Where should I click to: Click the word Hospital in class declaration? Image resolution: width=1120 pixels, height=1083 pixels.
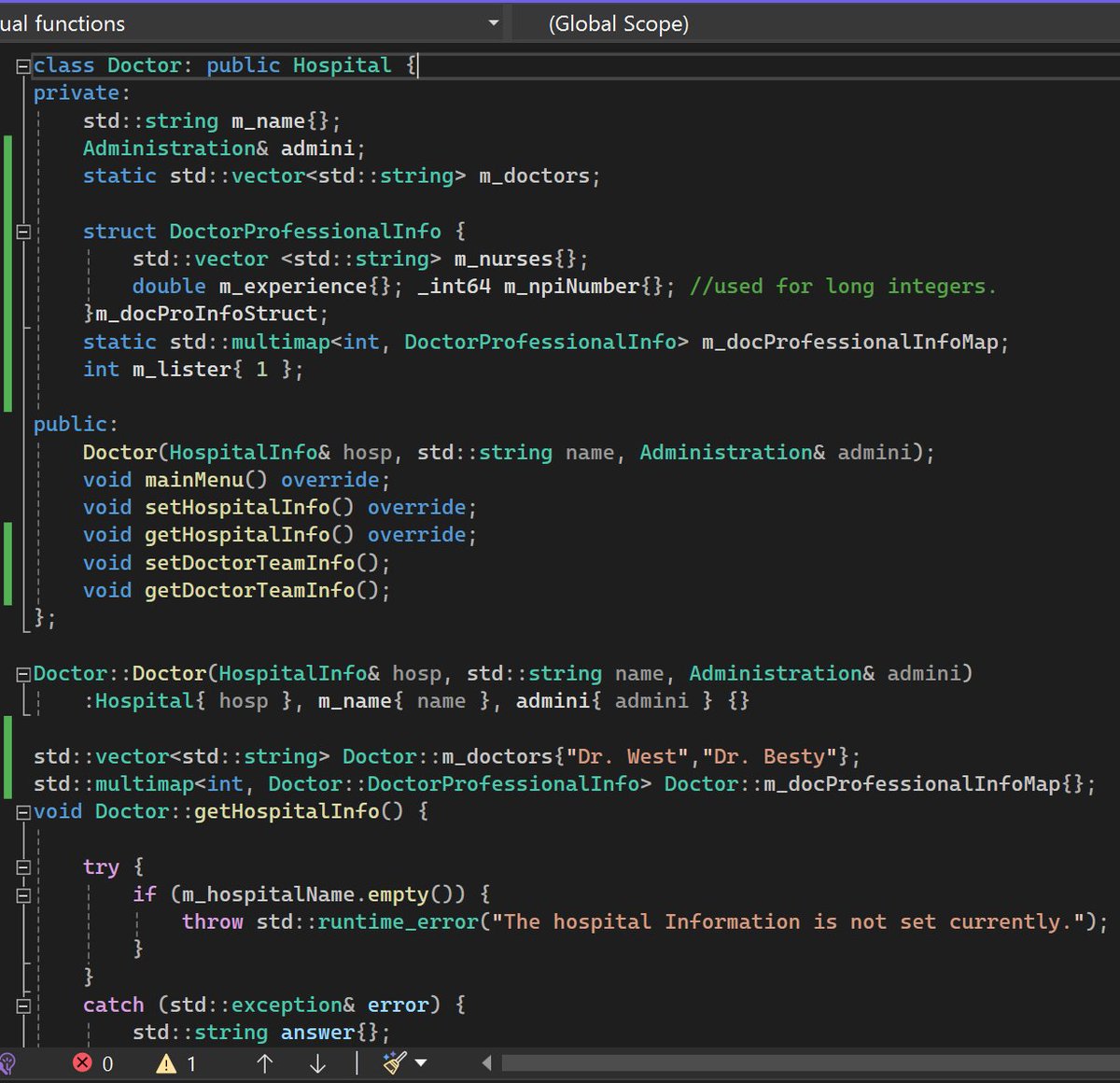coord(342,65)
